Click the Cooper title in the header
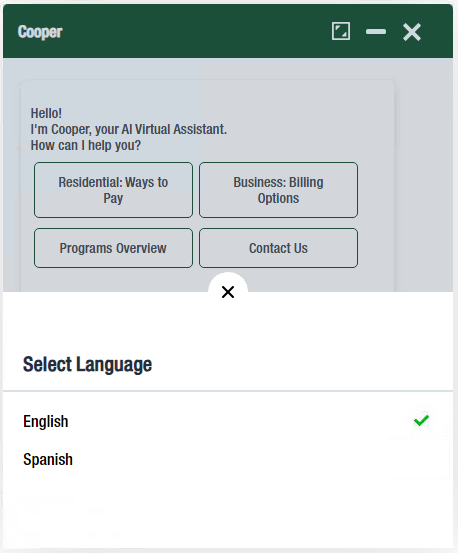 pyautogui.click(x=40, y=32)
